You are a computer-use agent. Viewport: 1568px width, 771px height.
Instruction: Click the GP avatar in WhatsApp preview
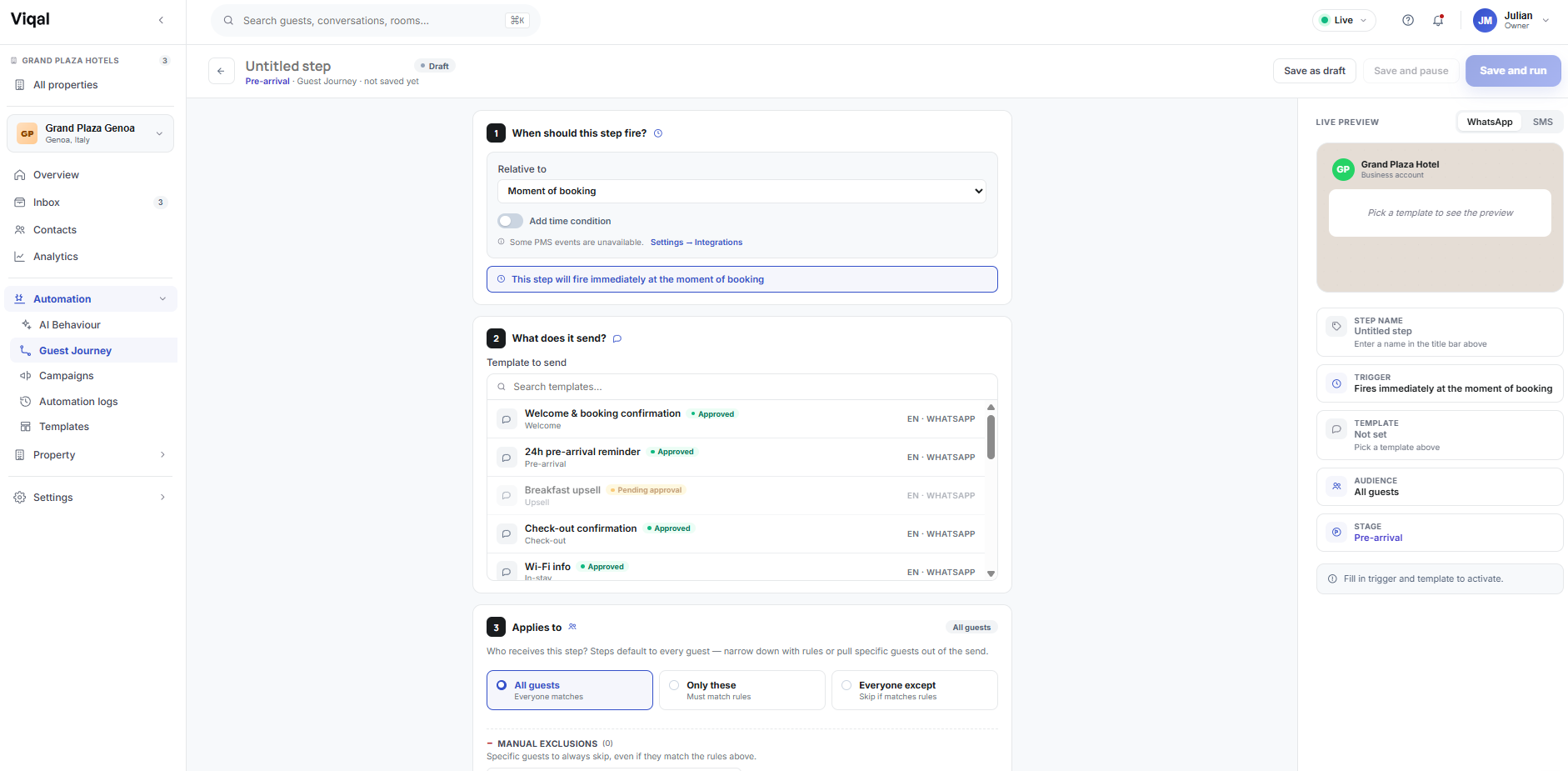click(1343, 169)
